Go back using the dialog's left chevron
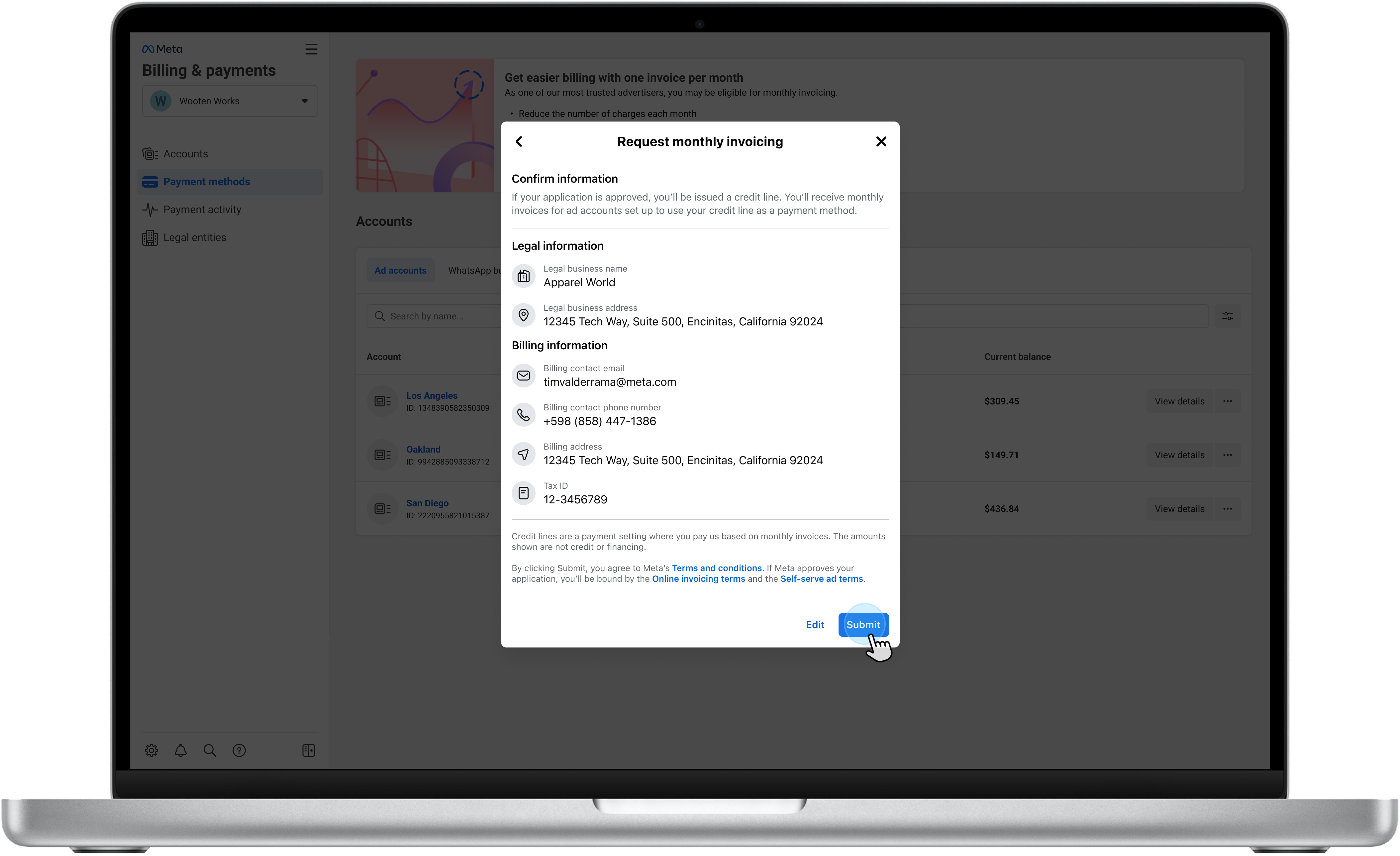Viewport: 1400px width, 856px height. [519, 141]
